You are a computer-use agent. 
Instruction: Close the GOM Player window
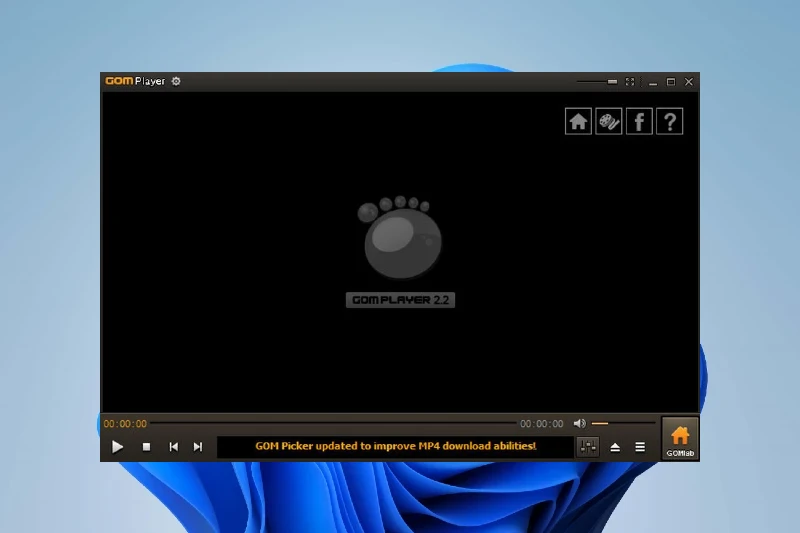[689, 82]
